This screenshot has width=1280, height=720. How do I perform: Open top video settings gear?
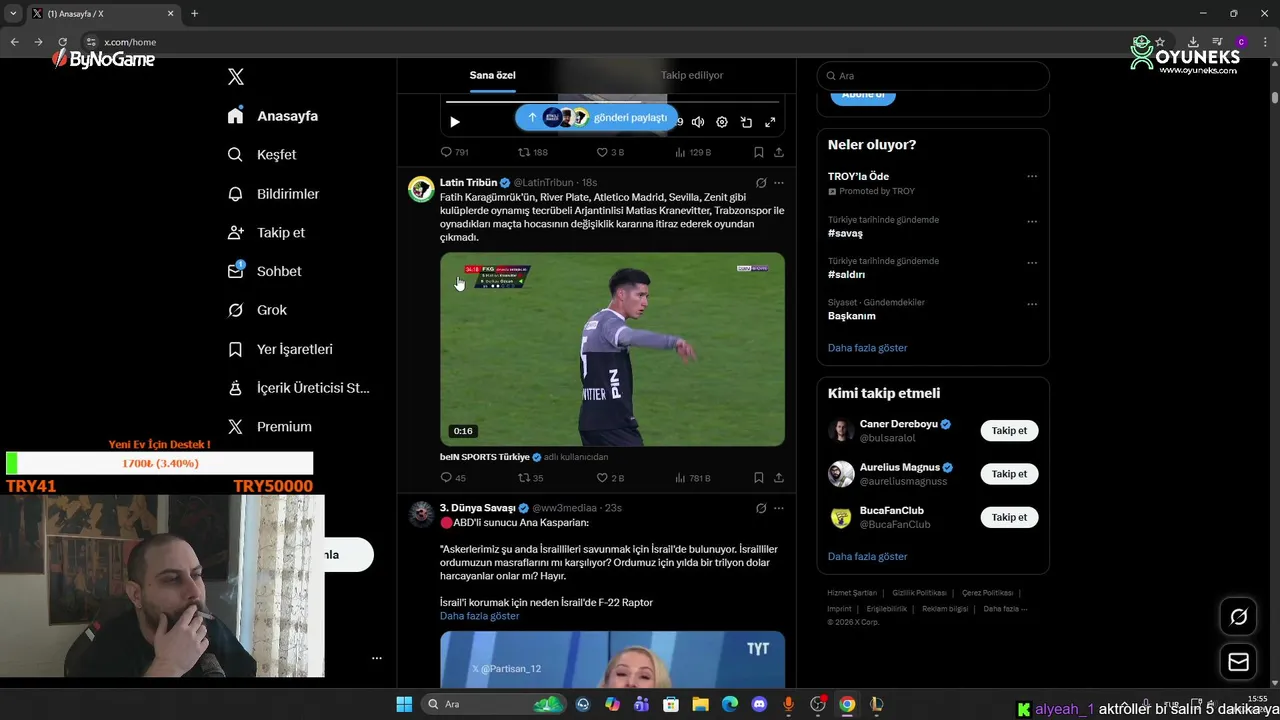point(722,122)
